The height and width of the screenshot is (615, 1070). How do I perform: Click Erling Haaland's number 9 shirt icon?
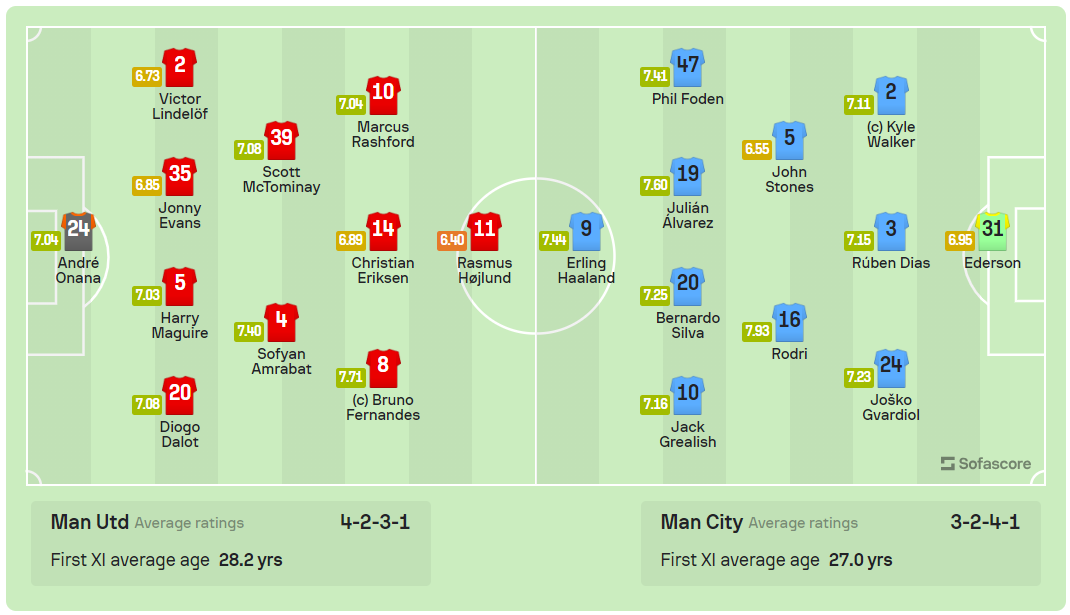(x=587, y=231)
